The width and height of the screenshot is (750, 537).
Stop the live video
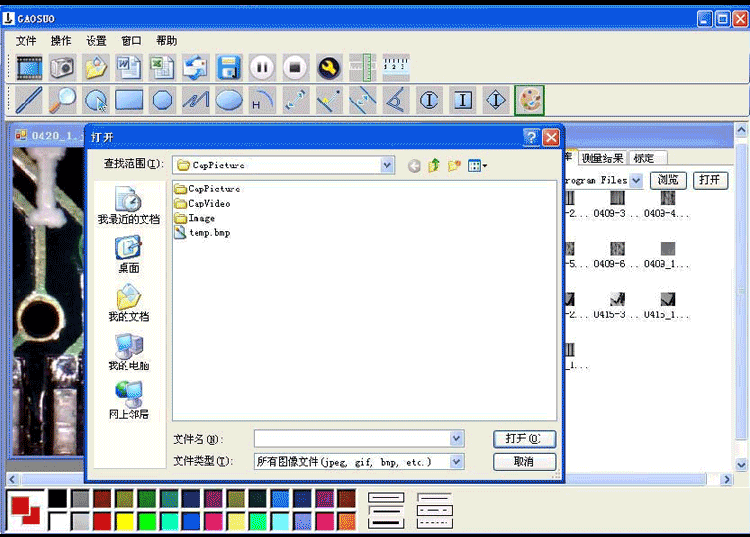(x=295, y=67)
